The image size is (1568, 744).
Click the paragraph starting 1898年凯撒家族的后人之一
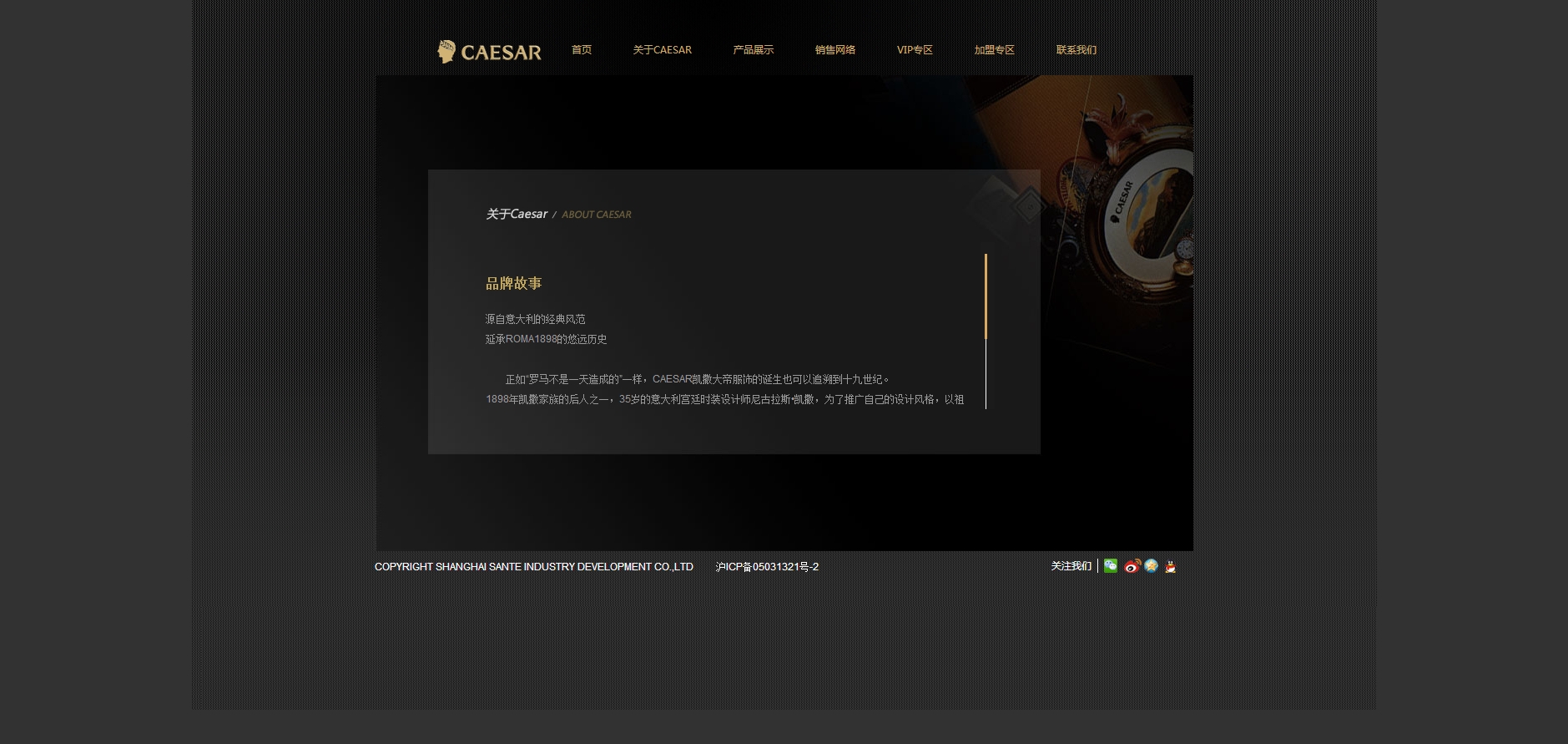(725, 399)
